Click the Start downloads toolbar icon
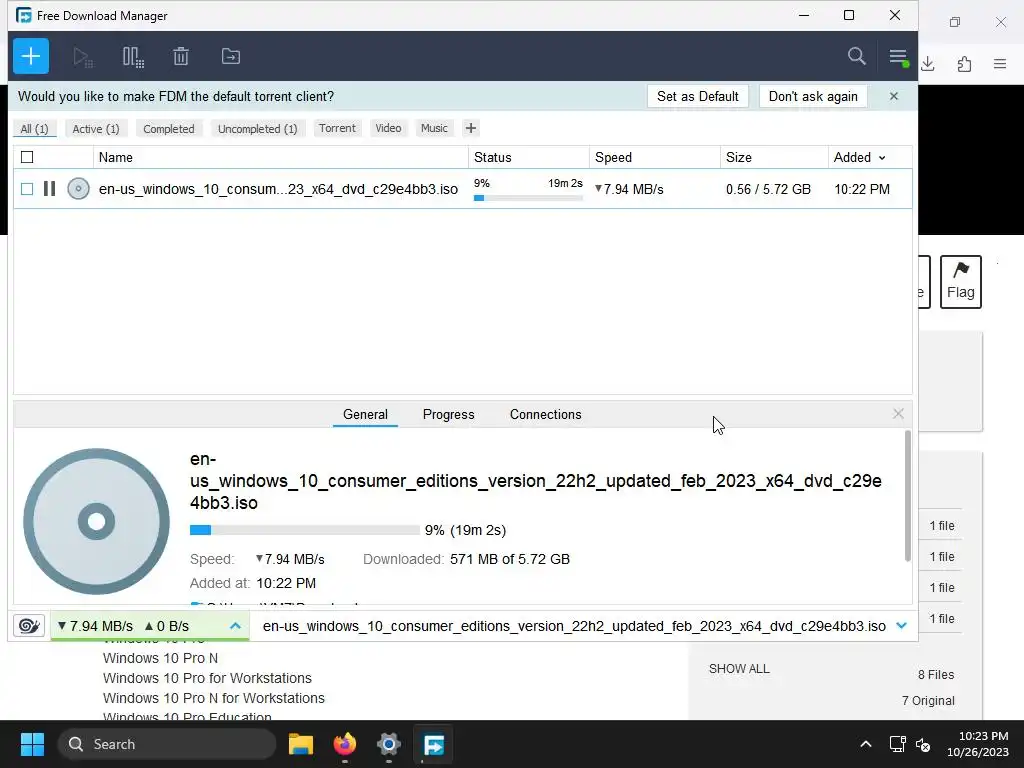The image size is (1024, 768). click(82, 57)
